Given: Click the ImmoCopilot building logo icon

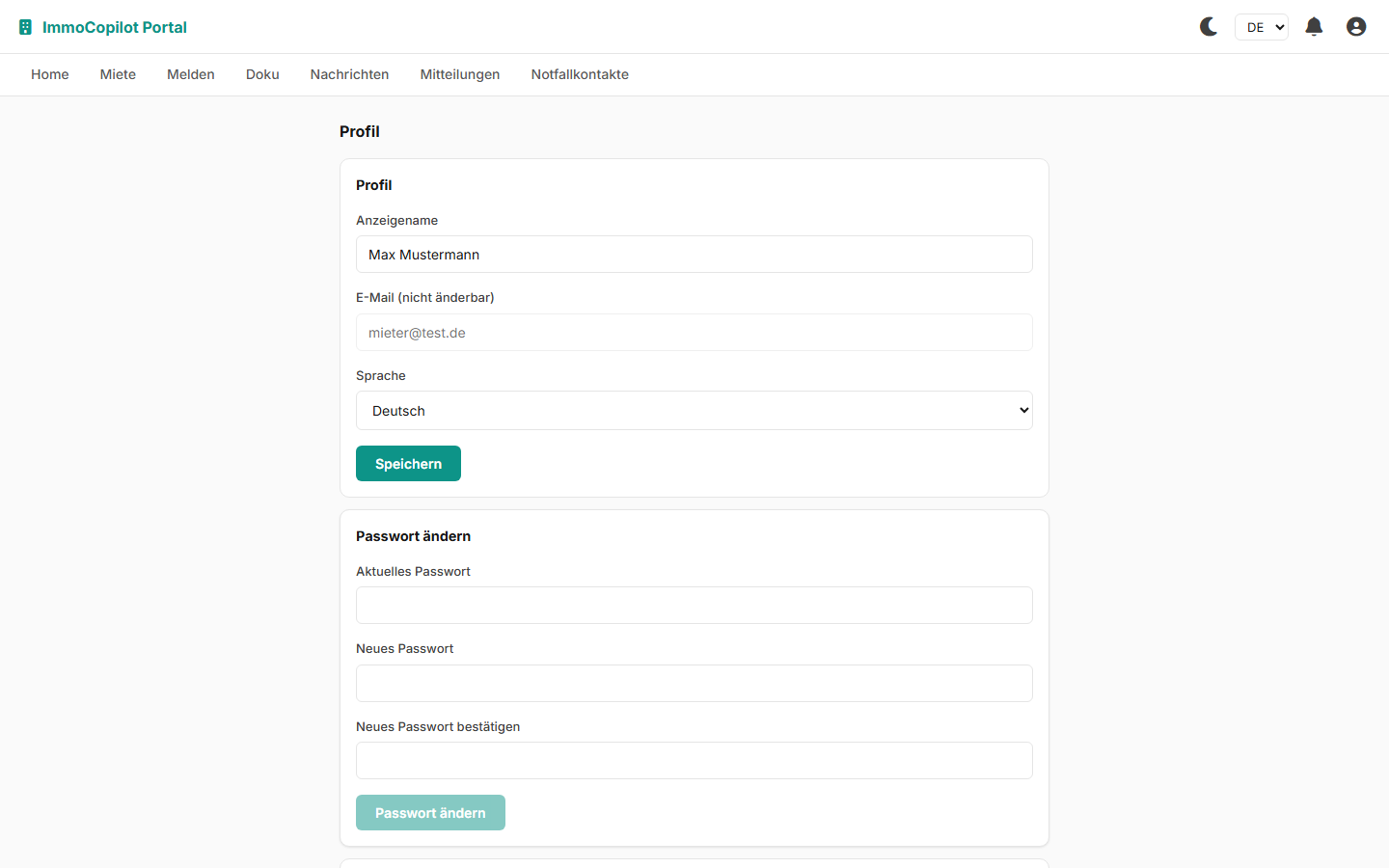Looking at the screenshot, I should point(23,27).
